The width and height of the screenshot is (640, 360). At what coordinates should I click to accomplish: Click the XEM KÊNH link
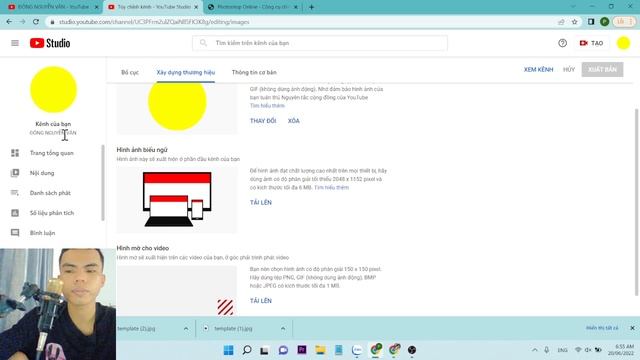538,69
